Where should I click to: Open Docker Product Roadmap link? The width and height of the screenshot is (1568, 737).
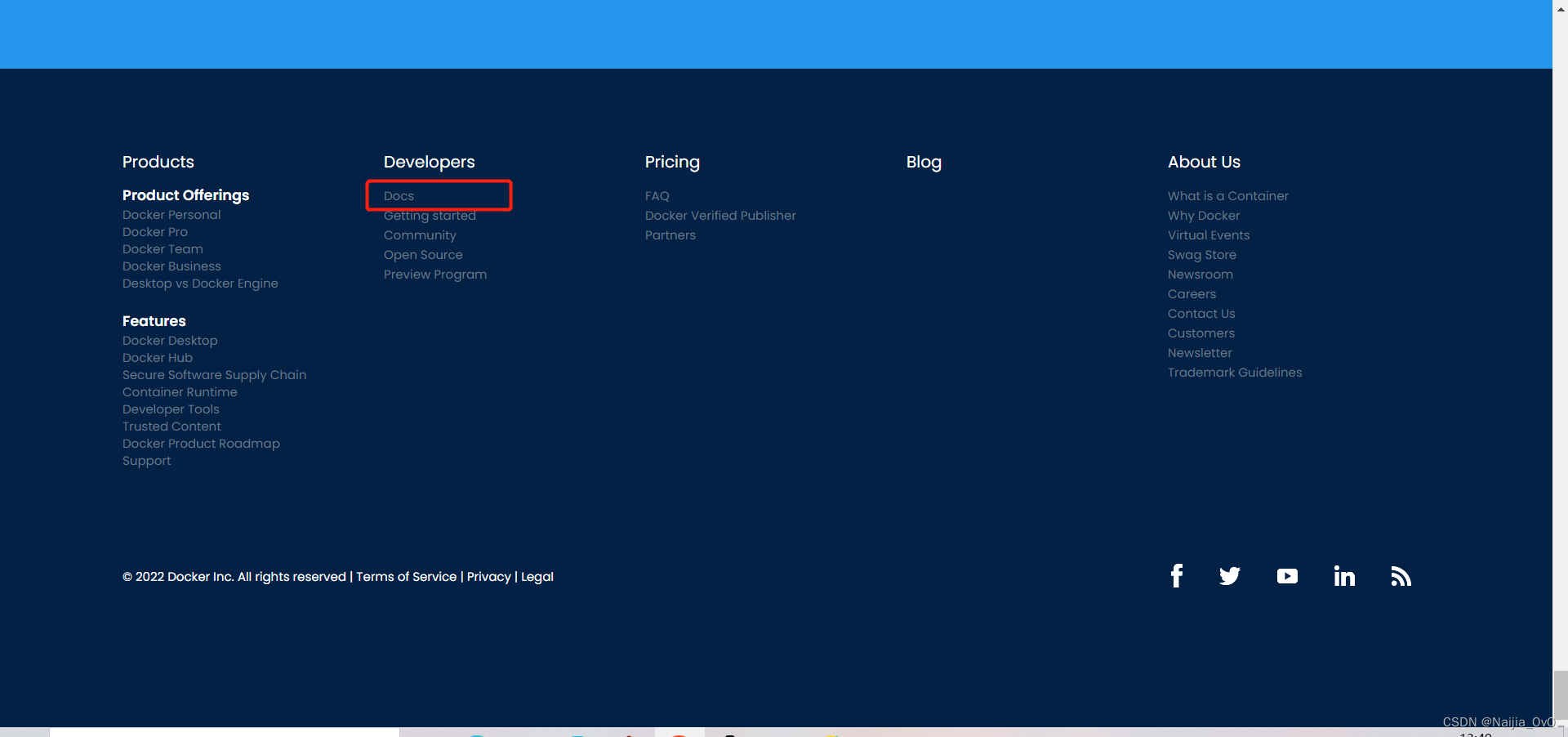coord(201,444)
